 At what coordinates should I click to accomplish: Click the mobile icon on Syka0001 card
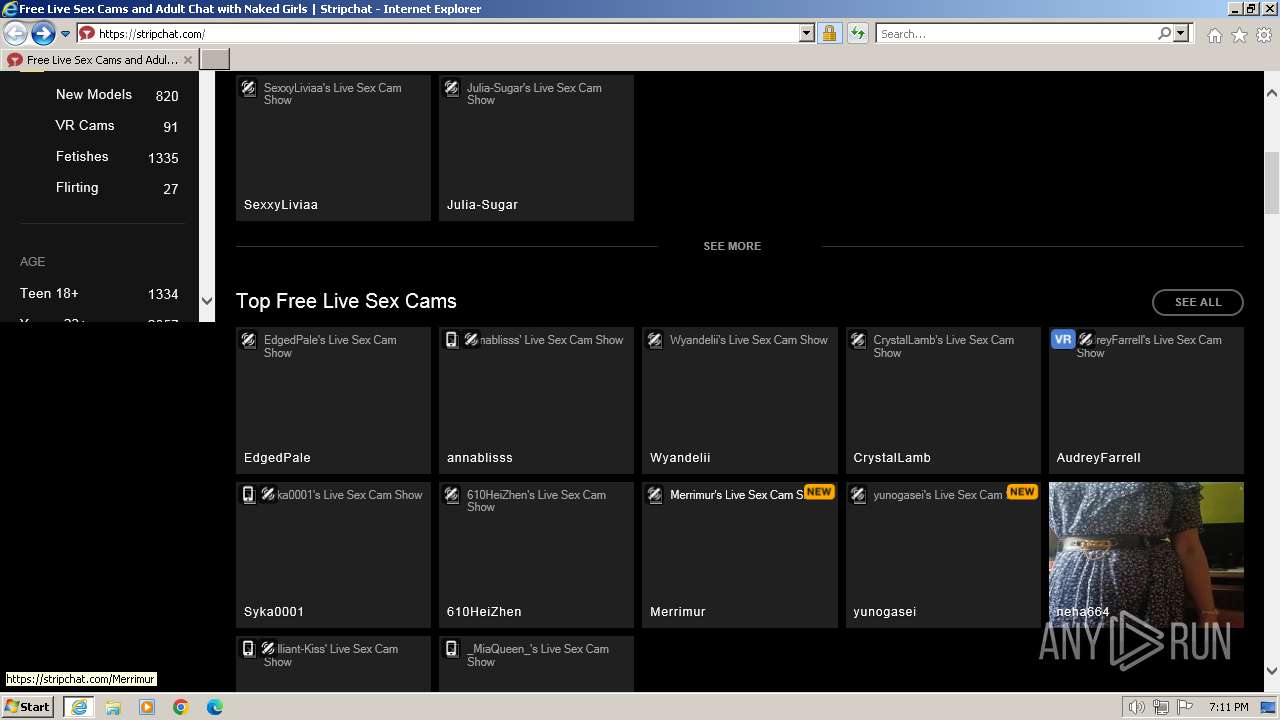(248, 495)
